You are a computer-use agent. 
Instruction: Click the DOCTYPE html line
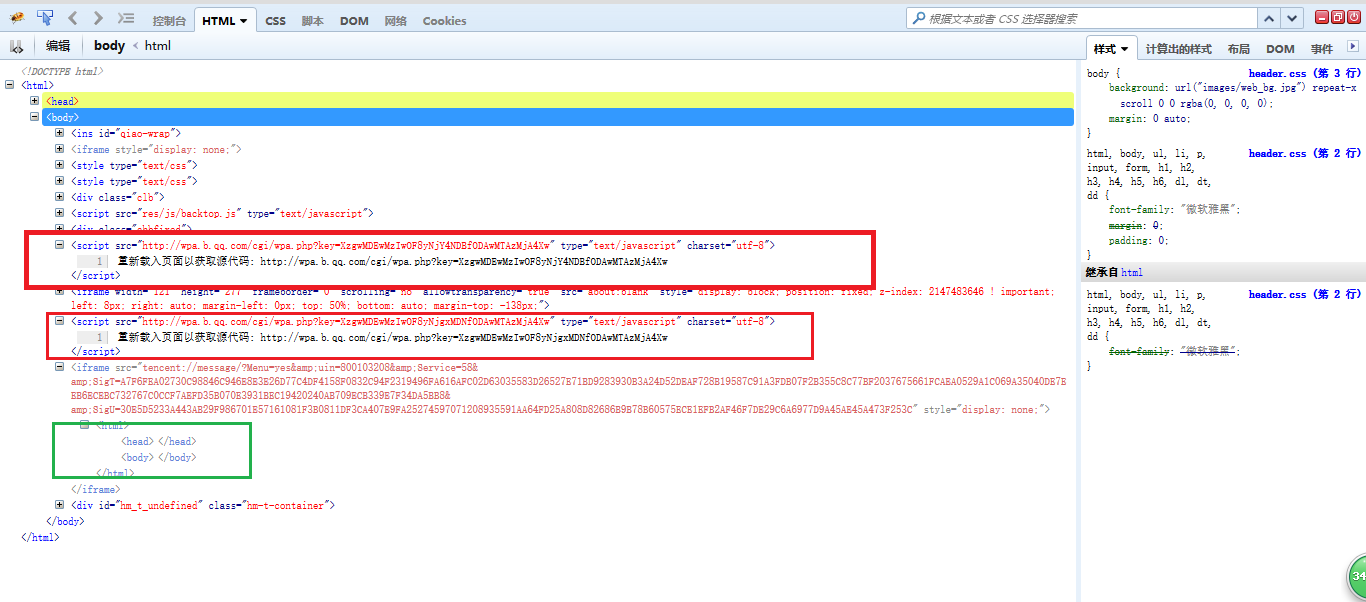coord(62,71)
